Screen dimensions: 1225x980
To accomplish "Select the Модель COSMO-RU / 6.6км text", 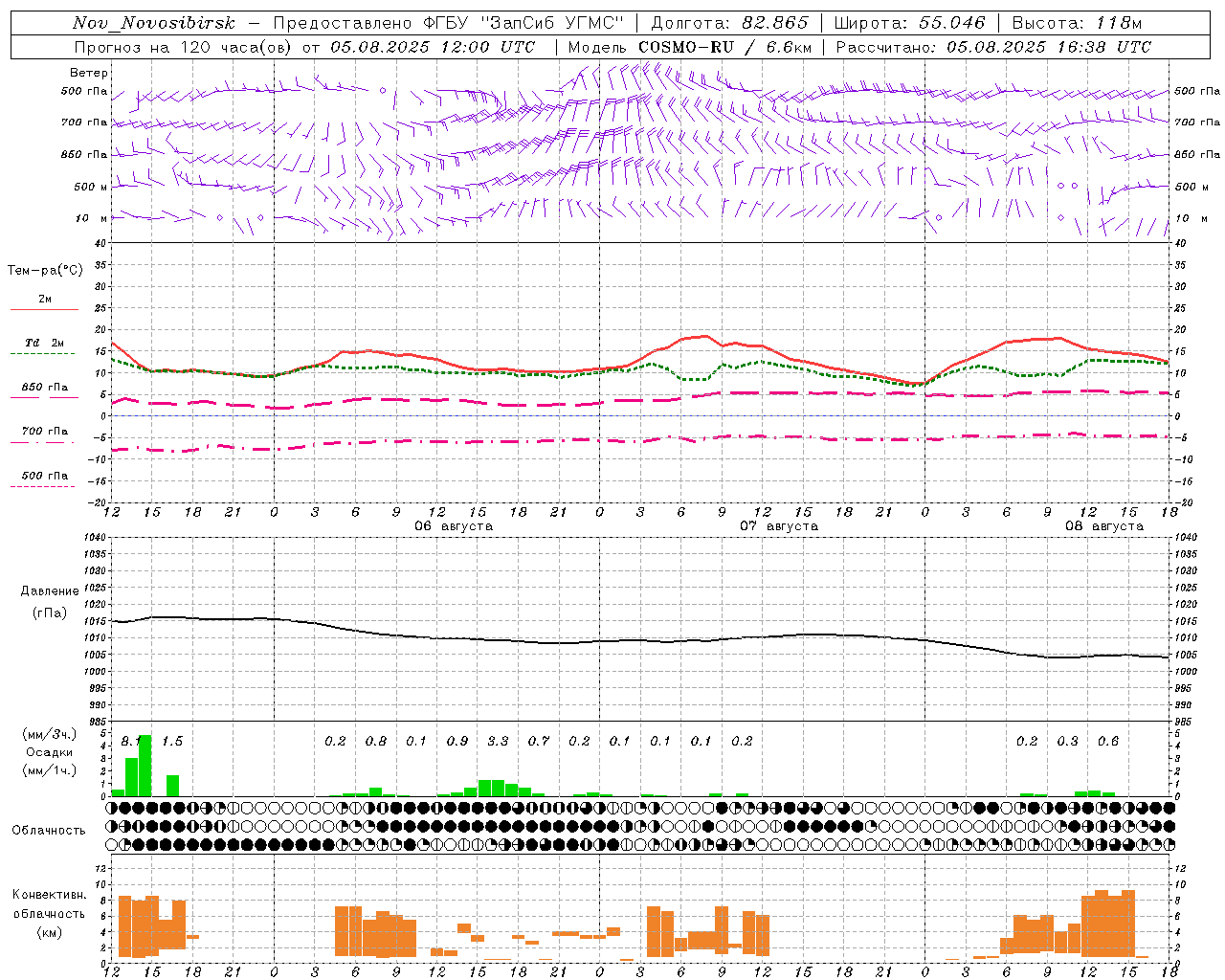I will pos(690,47).
